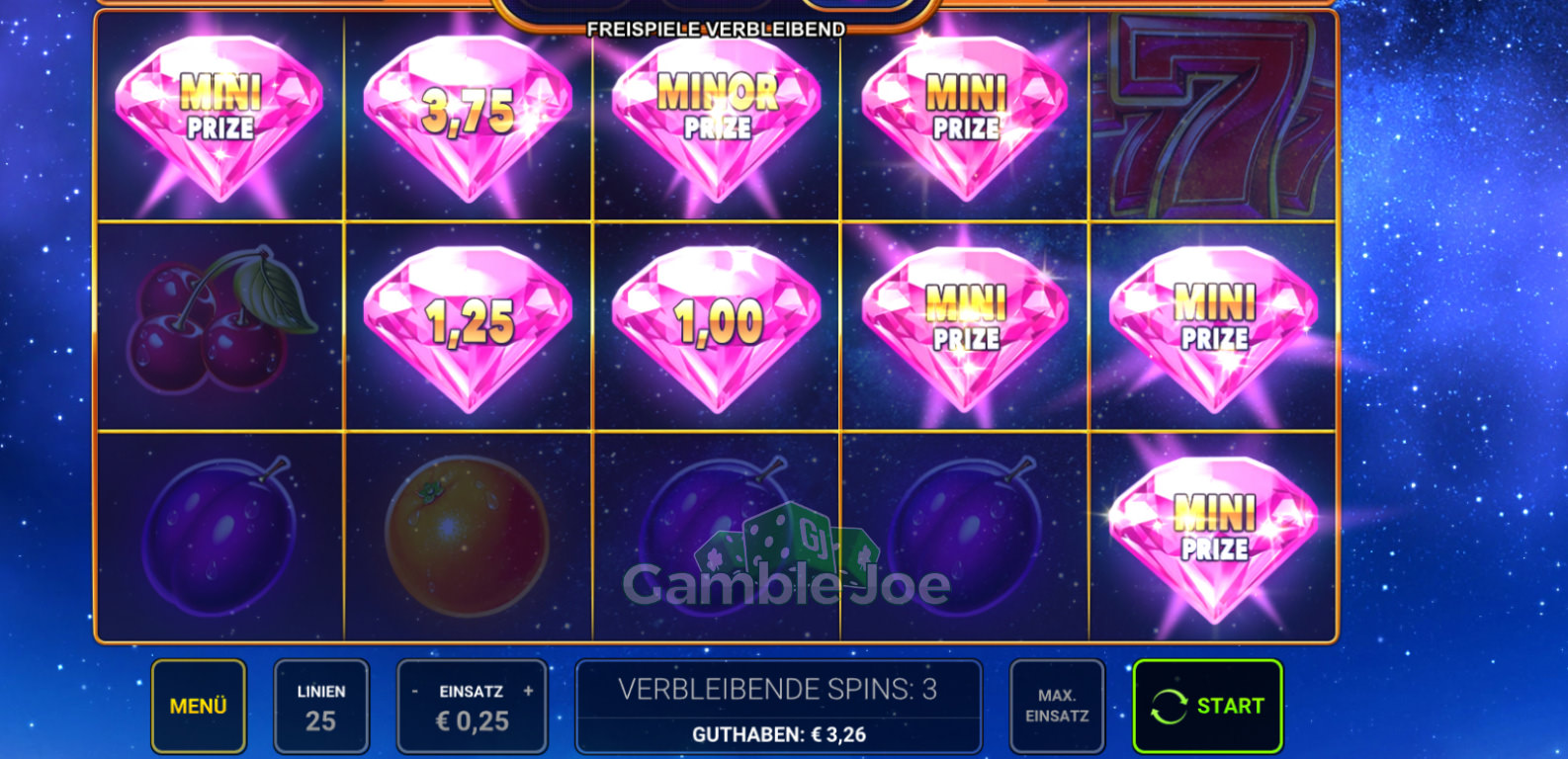Image resolution: width=1568 pixels, height=759 pixels.
Task: Click the Mini Prize diamond in bottom row
Action: [1213, 539]
